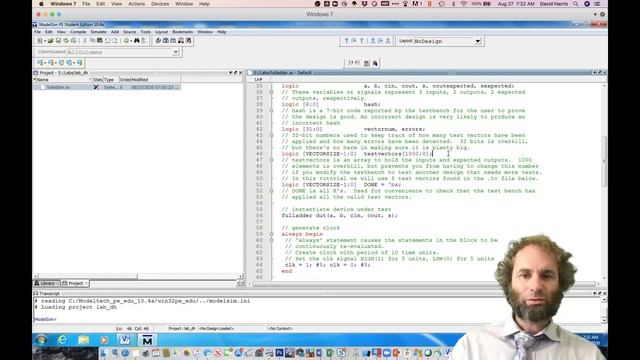
Task: Open the Devices menu in Mac menu bar
Action: click(160, 4)
